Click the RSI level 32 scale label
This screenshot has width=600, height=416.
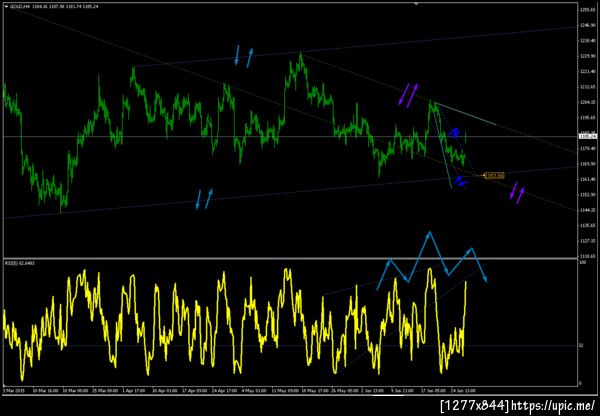582,346
